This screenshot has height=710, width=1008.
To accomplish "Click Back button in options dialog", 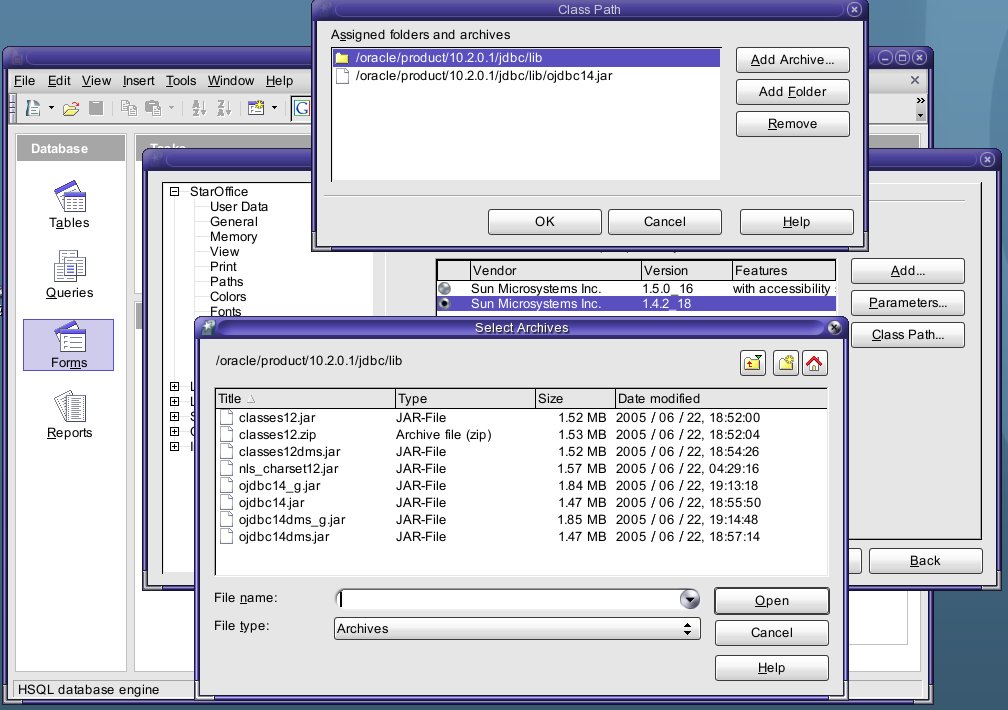I will (x=925, y=561).
